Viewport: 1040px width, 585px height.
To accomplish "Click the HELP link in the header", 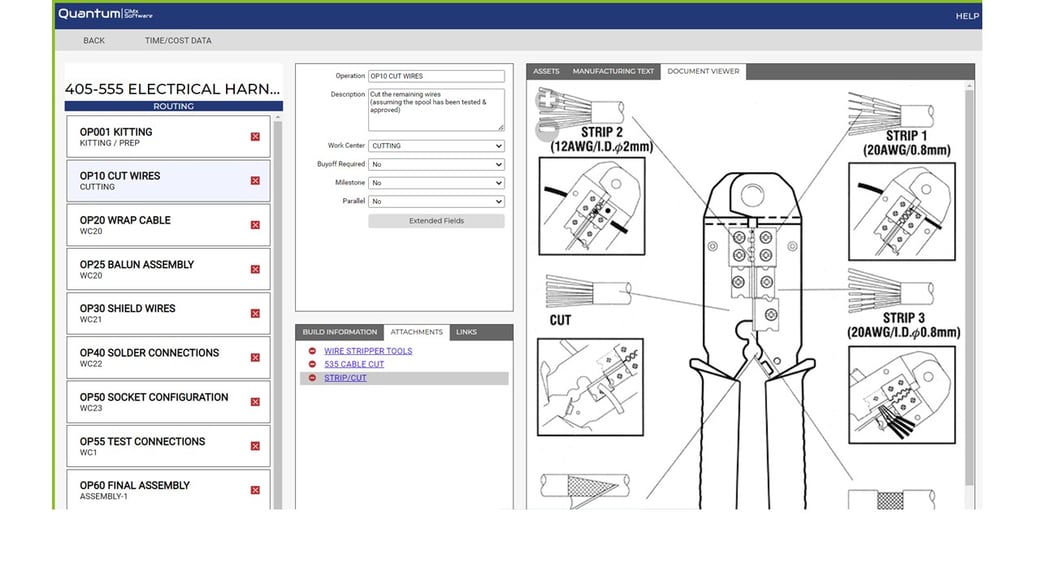I will click(966, 16).
